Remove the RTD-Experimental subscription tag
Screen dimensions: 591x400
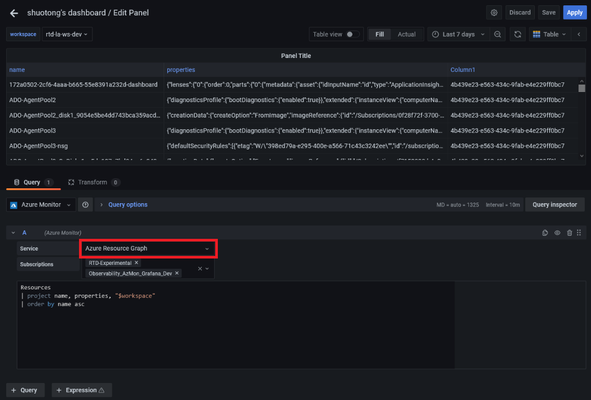tap(136, 263)
